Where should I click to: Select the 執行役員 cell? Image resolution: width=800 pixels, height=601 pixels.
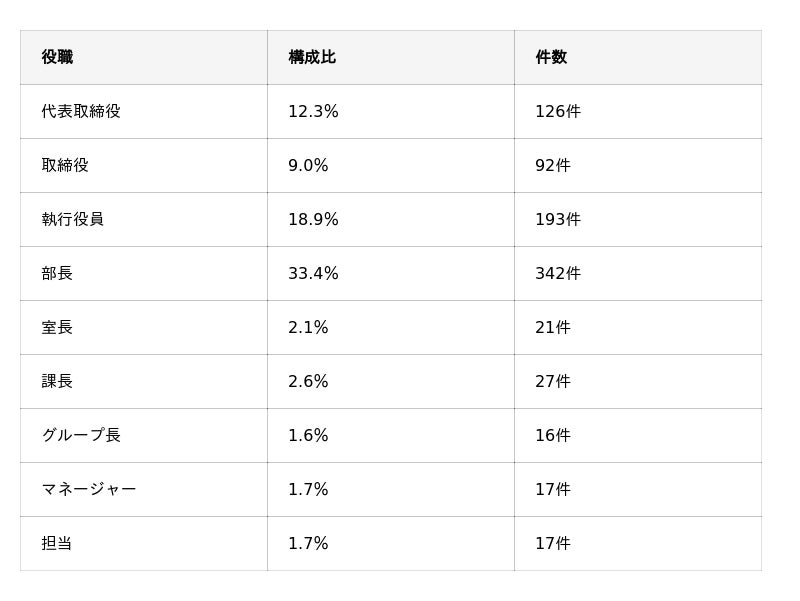tap(144, 219)
